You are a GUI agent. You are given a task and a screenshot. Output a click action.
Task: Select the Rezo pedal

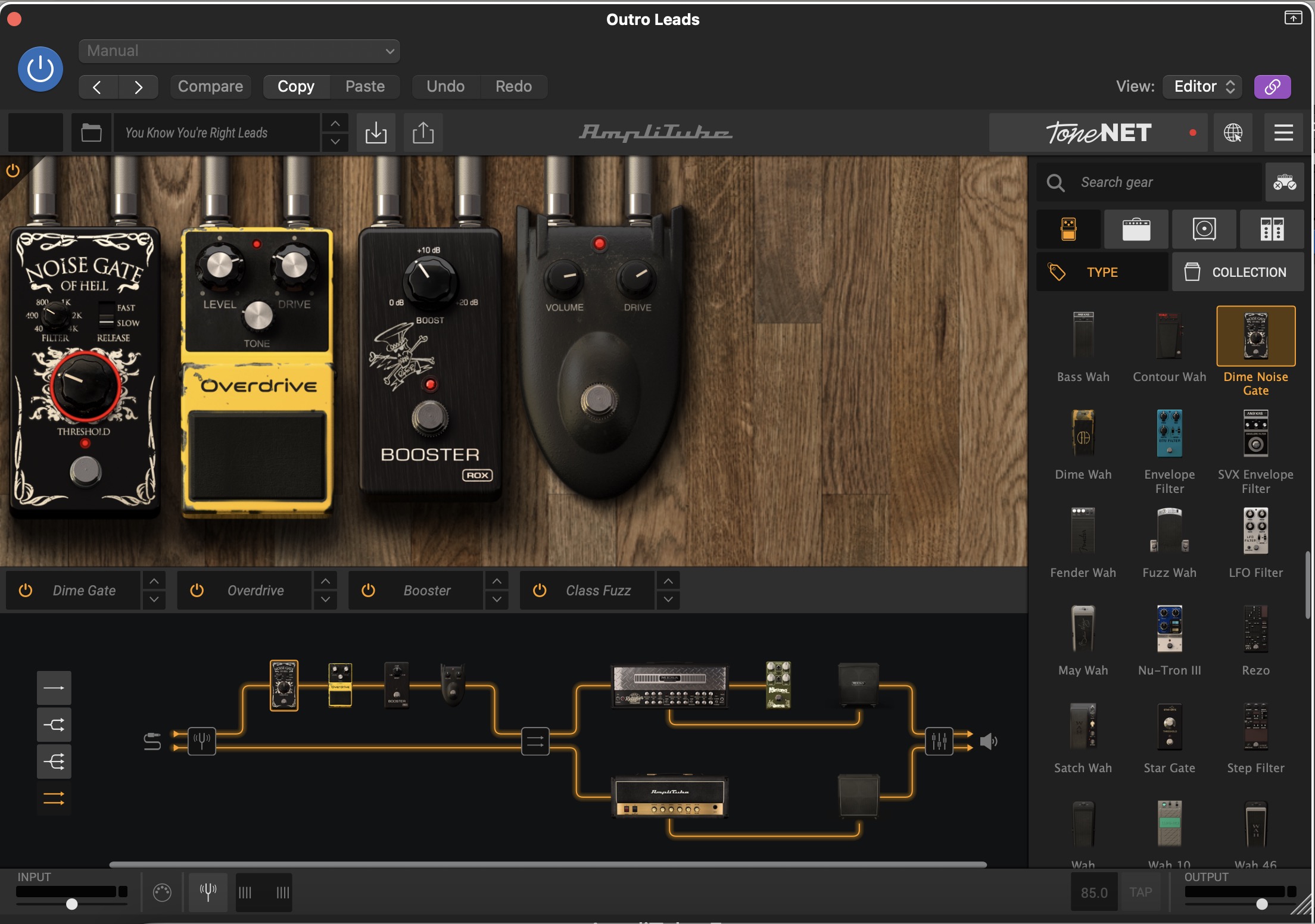coord(1256,640)
